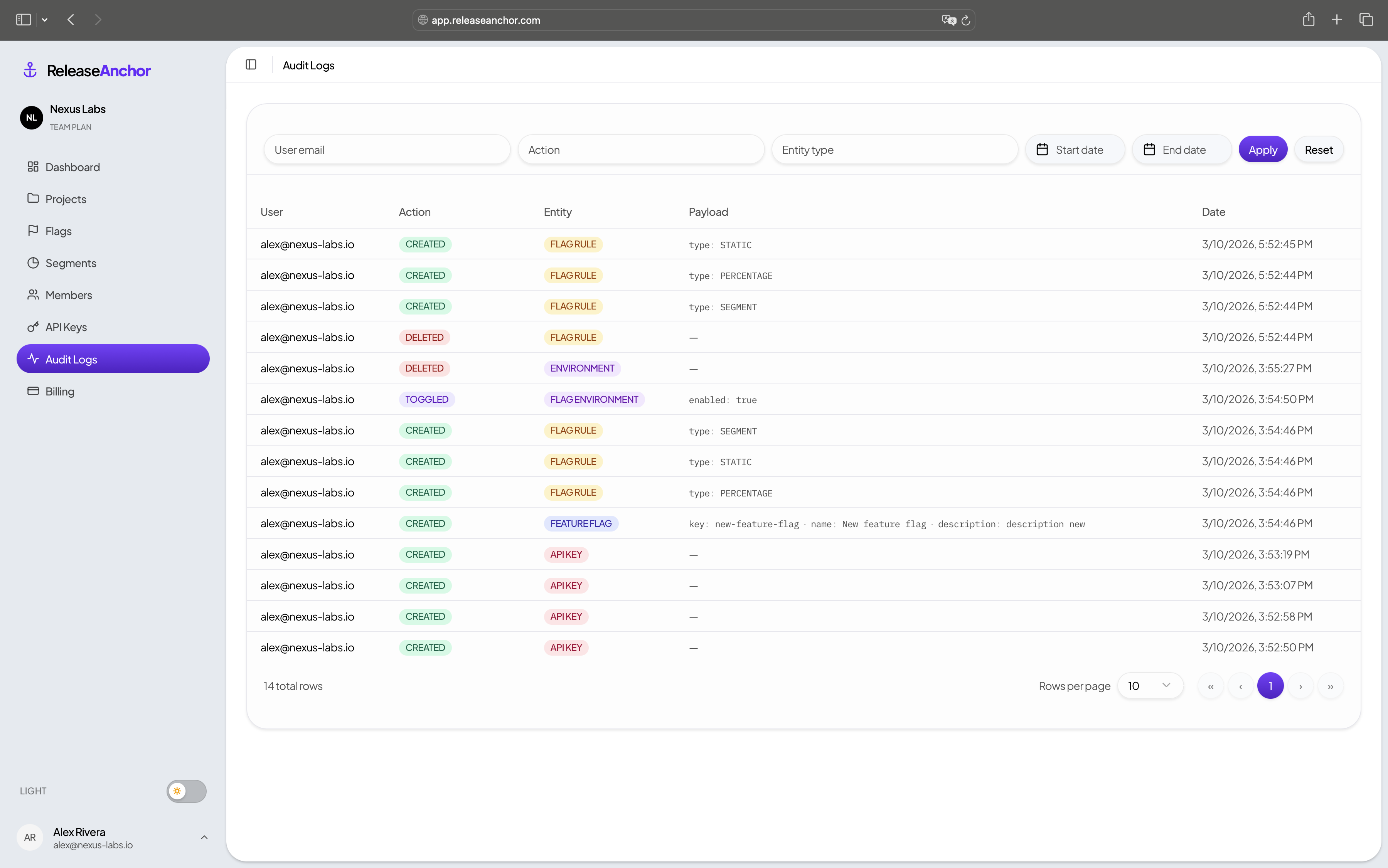Reload the page in the browser address bar
The height and width of the screenshot is (868, 1388).
pyautogui.click(x=965, y=20)
